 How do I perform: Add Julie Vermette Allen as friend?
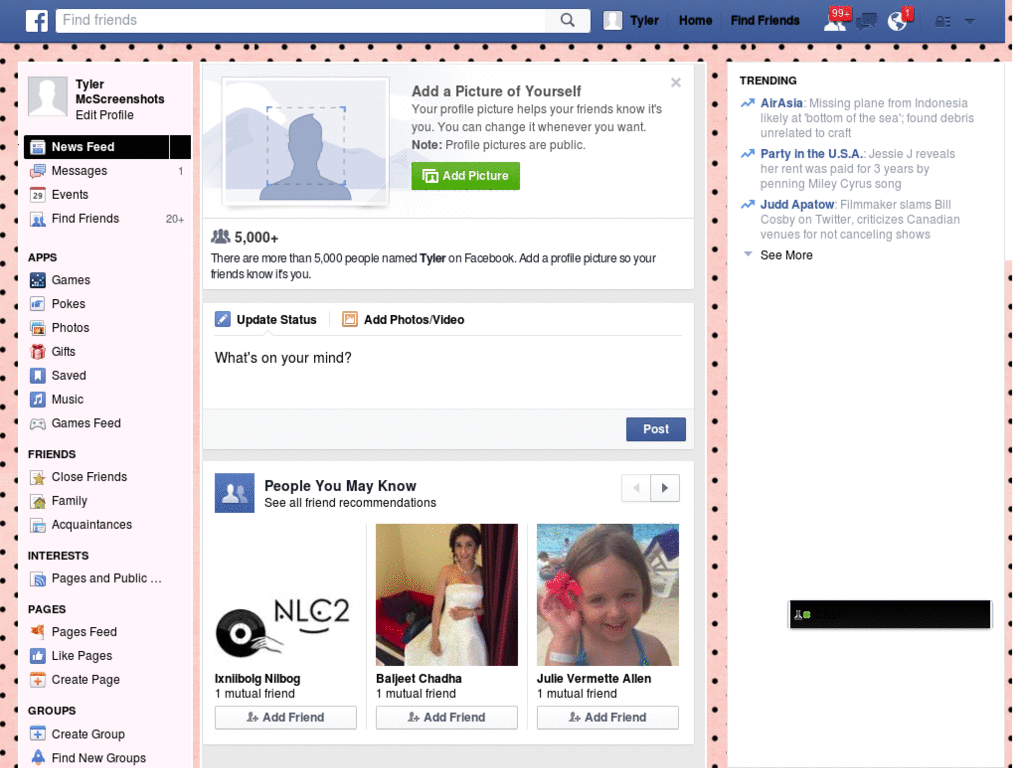(607, 717)
